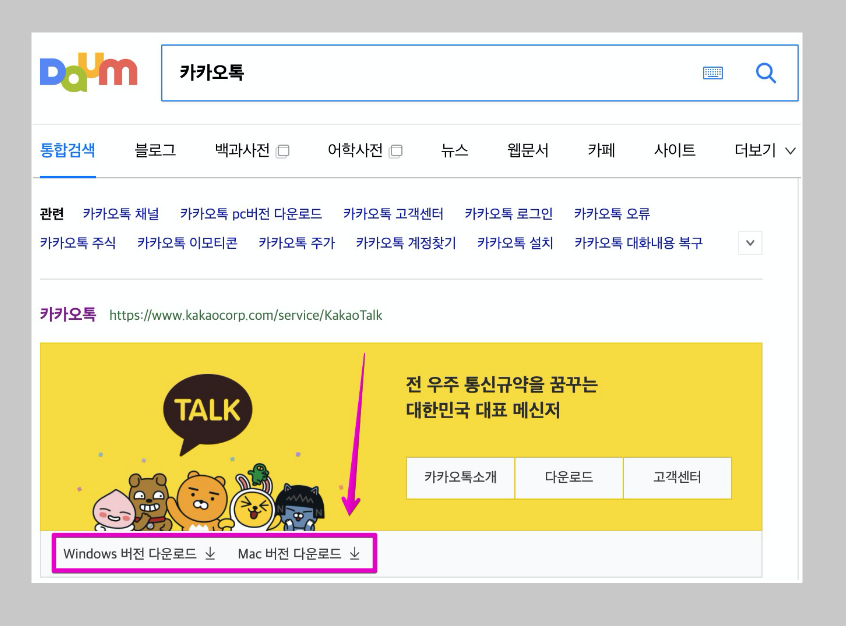Image resolution: width=846 pixels, height=626 pixels.
Task: Expand the 더보기 tab dropdown
Action: click(x=765, y=151)
